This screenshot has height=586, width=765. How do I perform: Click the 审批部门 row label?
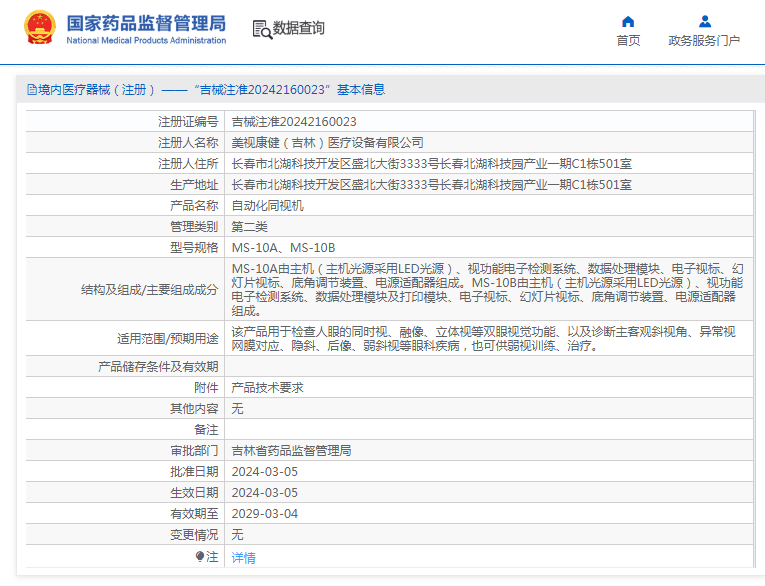[x=194, y=450]
